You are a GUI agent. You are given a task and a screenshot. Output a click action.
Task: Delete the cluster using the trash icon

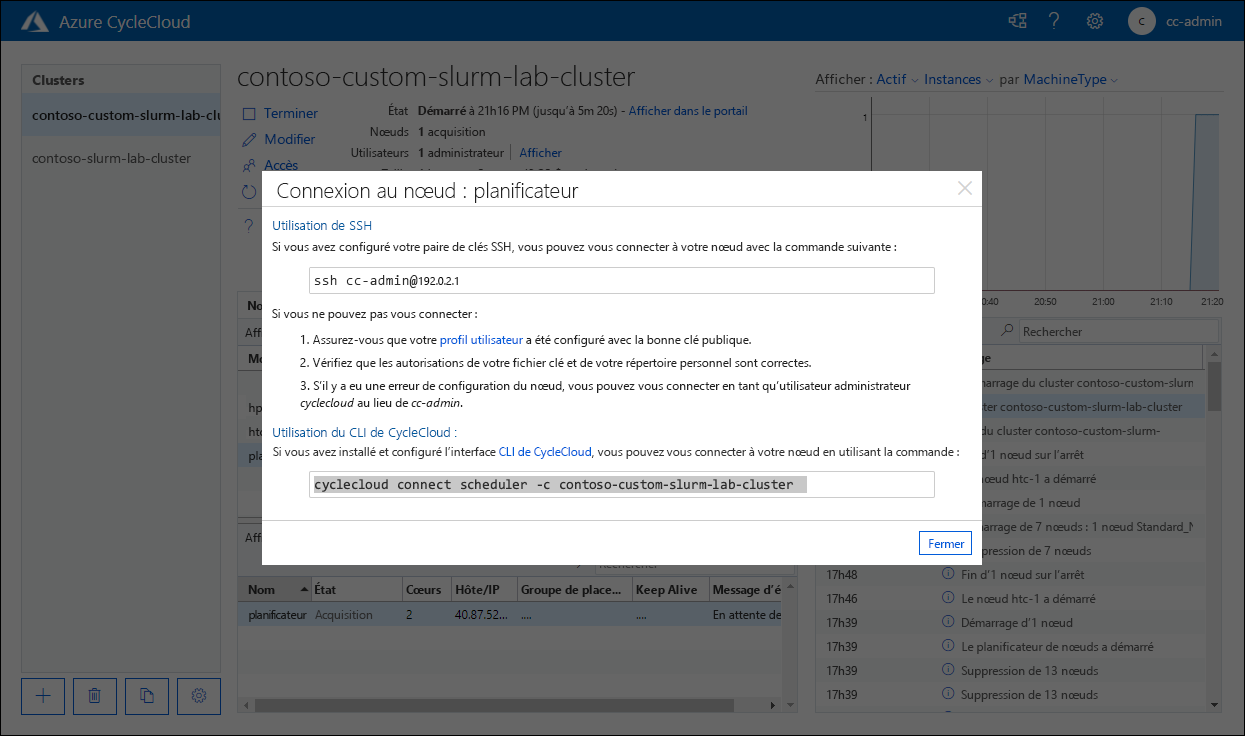(x=94, y=696)
